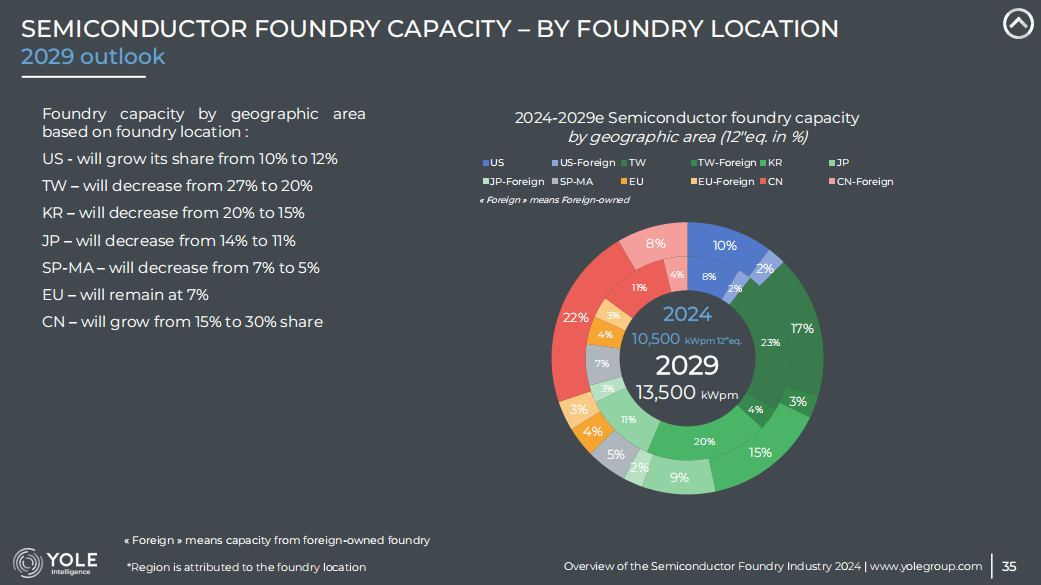
Task: Select the EU-Foreign legend entry
Action: (x=722, y=181)
